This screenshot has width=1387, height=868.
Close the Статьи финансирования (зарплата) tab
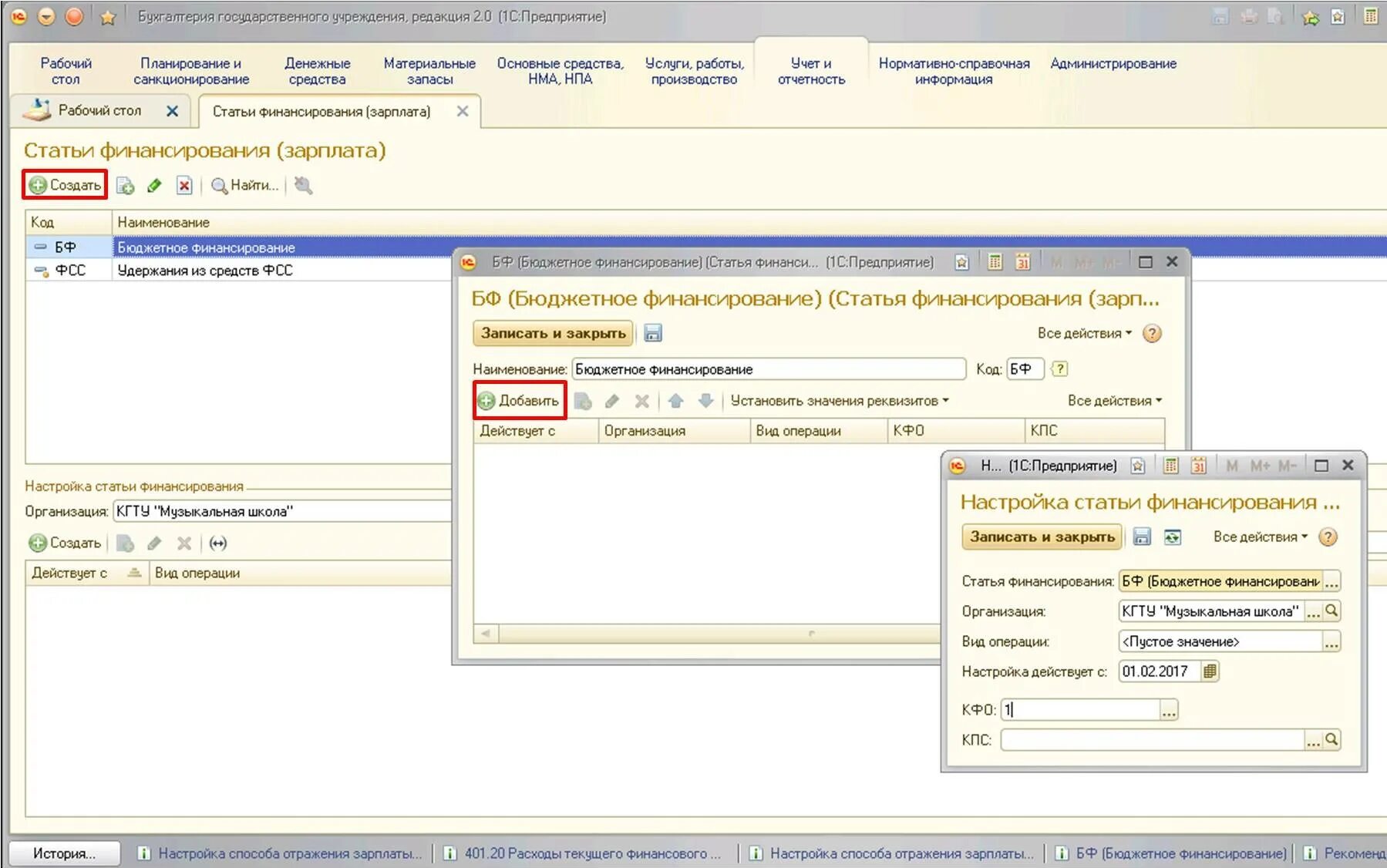(463, 111)
